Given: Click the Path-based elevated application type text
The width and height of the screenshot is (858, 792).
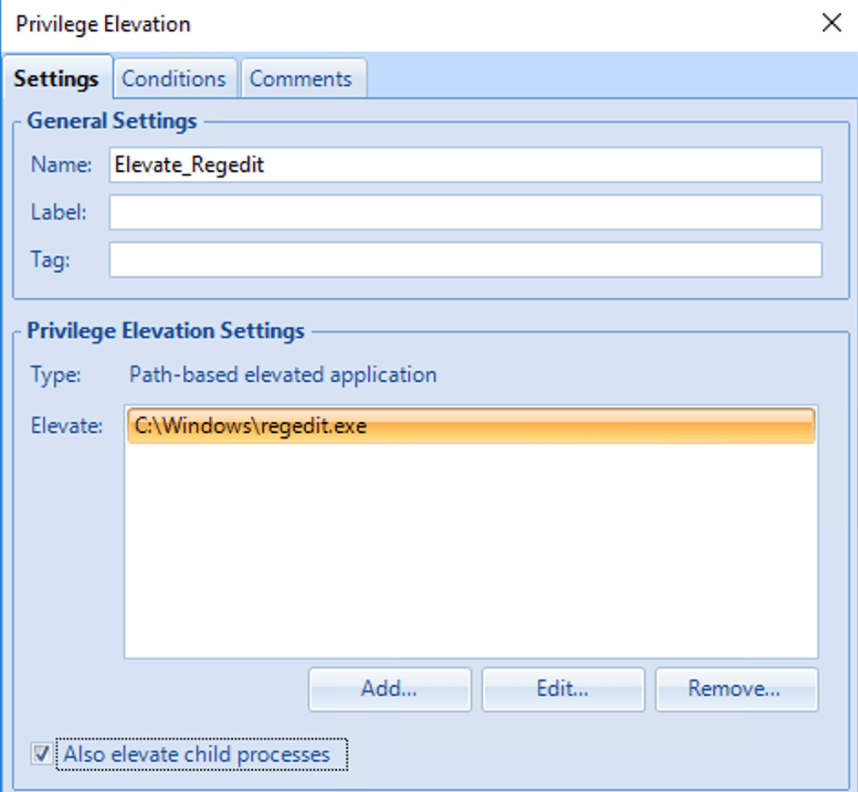Looking at the screenshot, I should [x=283, y=376].
